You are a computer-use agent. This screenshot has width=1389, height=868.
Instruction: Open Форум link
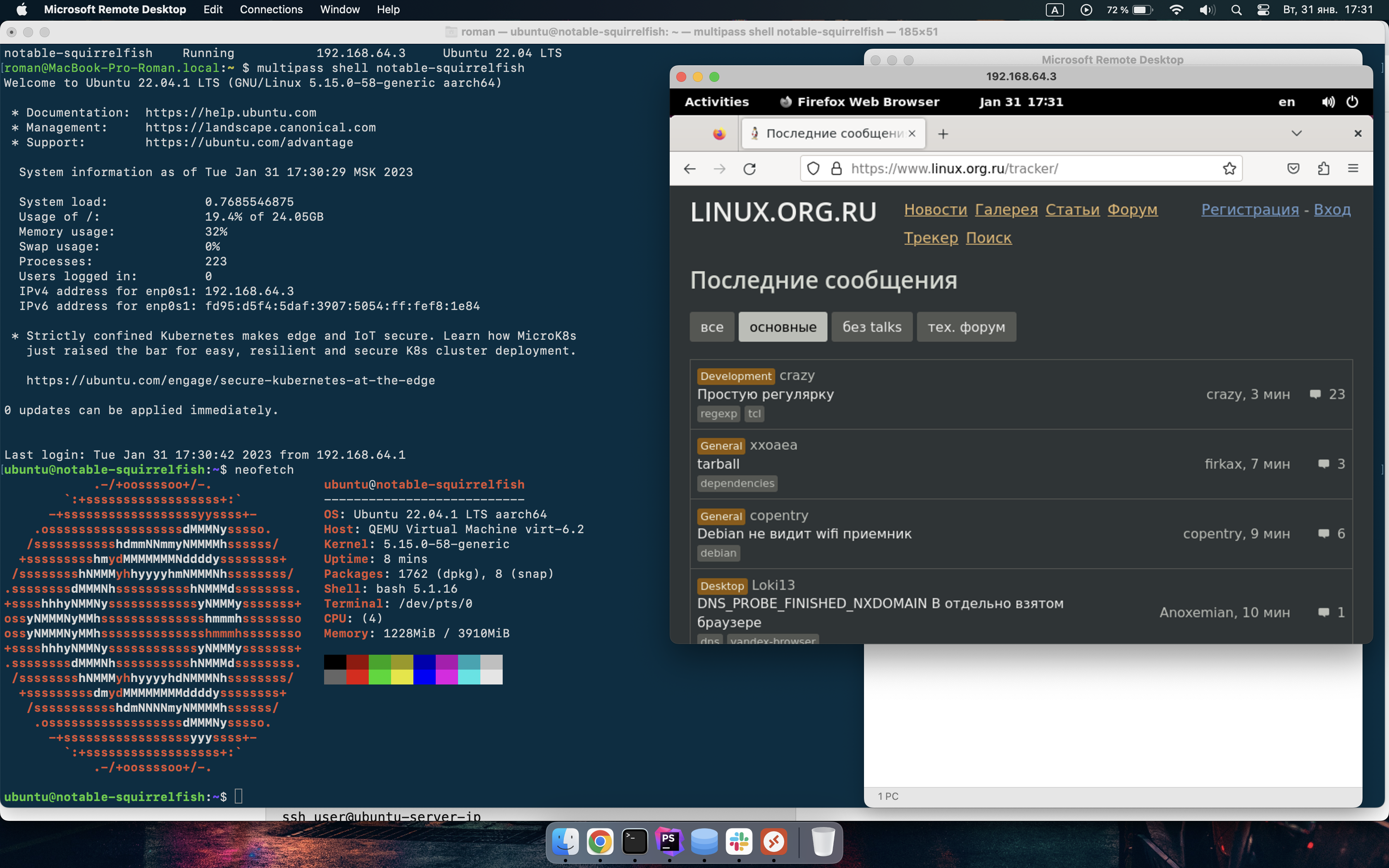pos(1132,210)
